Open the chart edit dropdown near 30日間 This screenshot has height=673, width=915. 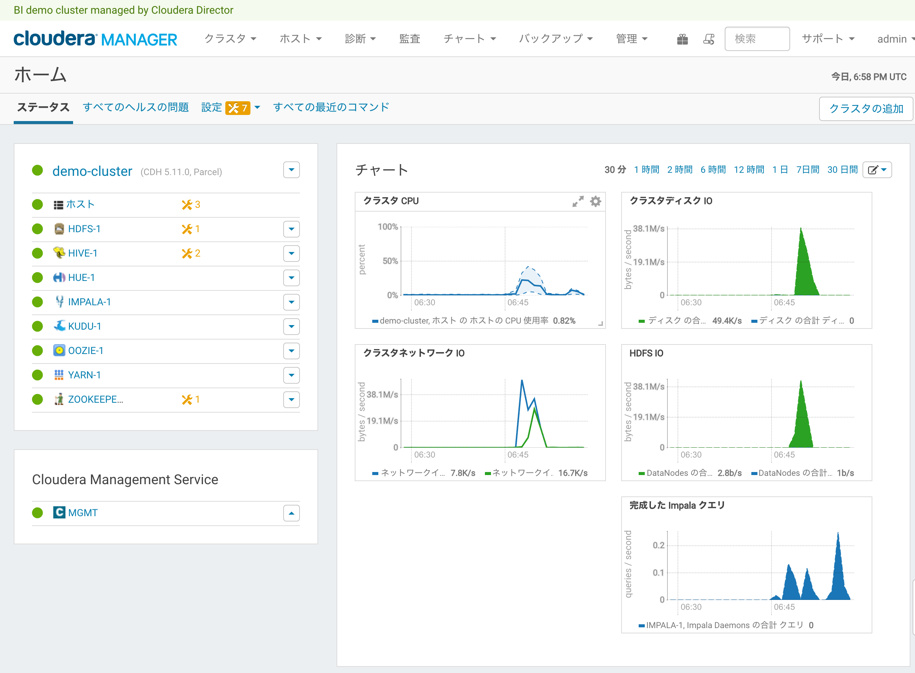(877, 169)
